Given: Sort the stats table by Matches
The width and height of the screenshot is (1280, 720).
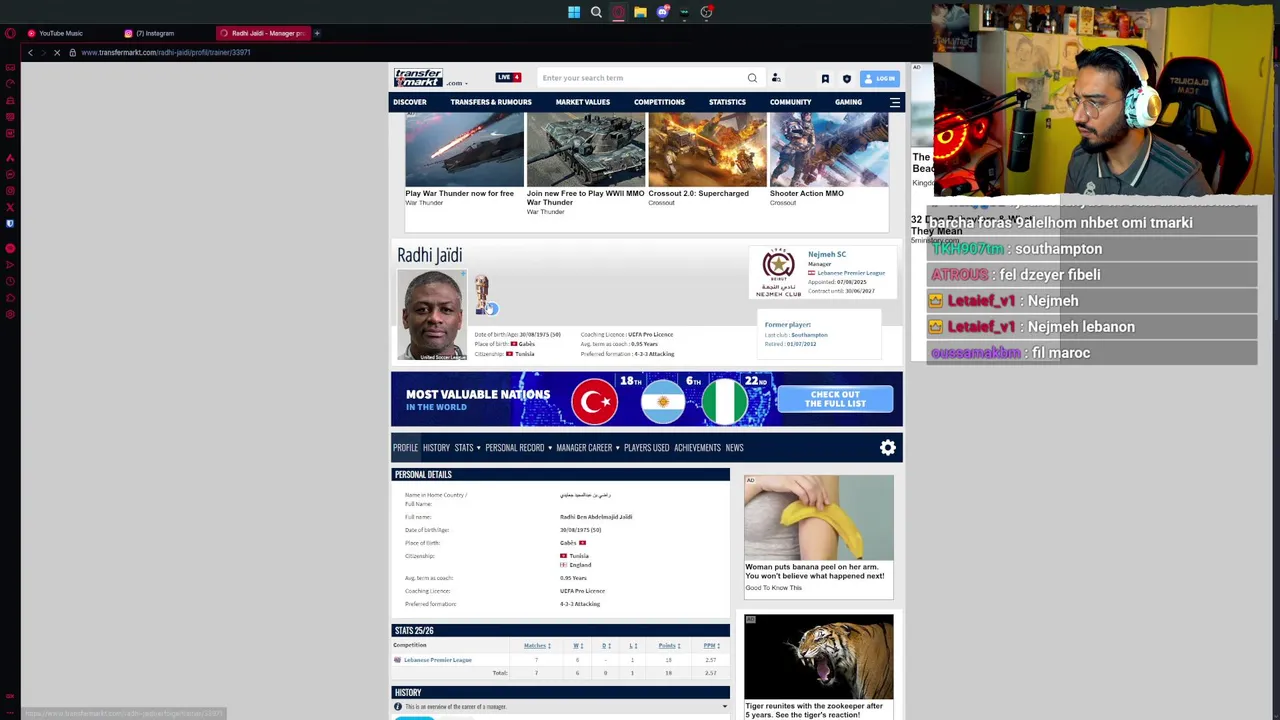Looking at the screenshot, I should 537,646.
